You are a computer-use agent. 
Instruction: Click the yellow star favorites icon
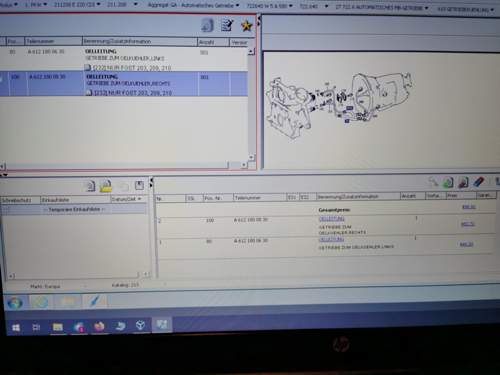point(247,25)
